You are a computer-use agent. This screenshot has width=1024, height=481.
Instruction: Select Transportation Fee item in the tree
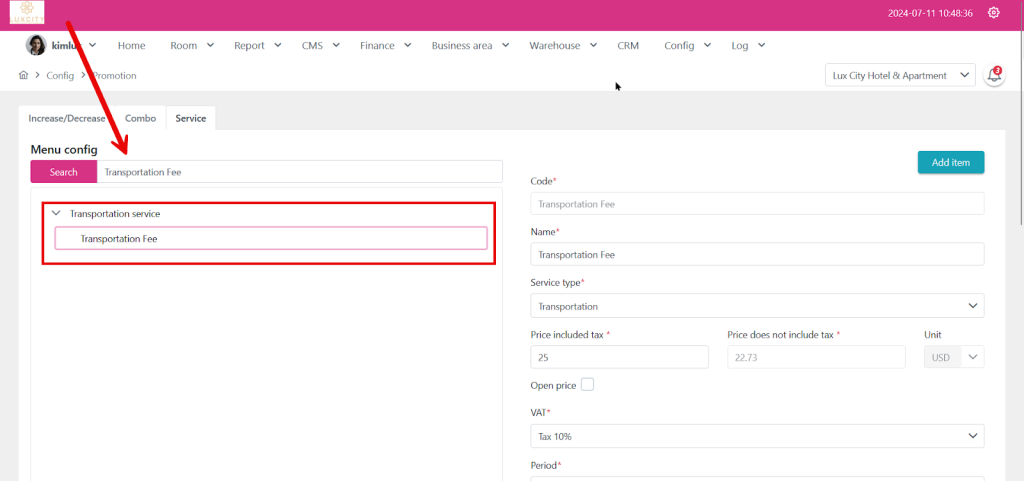tap(270, 239)
